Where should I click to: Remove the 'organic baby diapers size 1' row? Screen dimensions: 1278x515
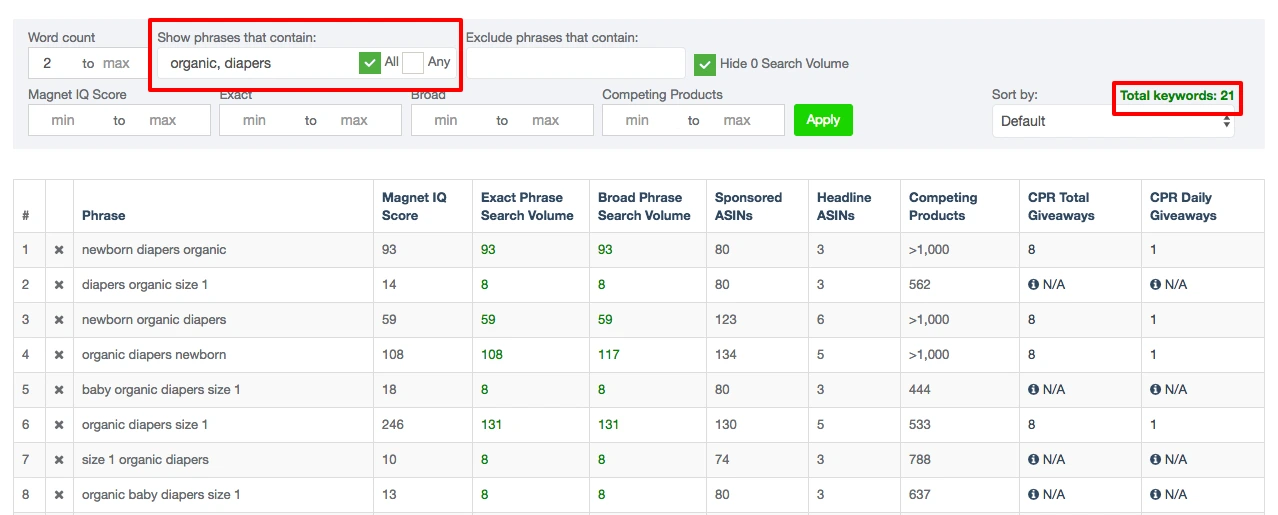click(59, 495)
